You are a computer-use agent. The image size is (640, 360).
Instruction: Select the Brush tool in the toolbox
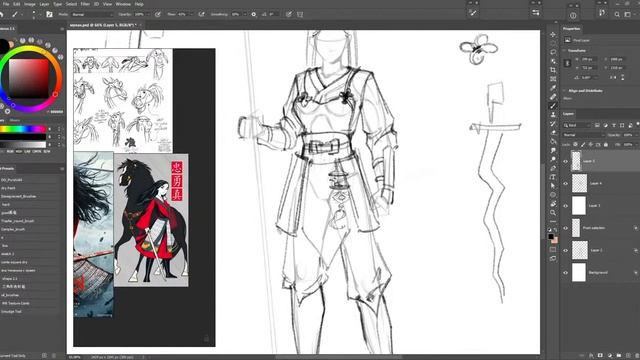[553, 106]
